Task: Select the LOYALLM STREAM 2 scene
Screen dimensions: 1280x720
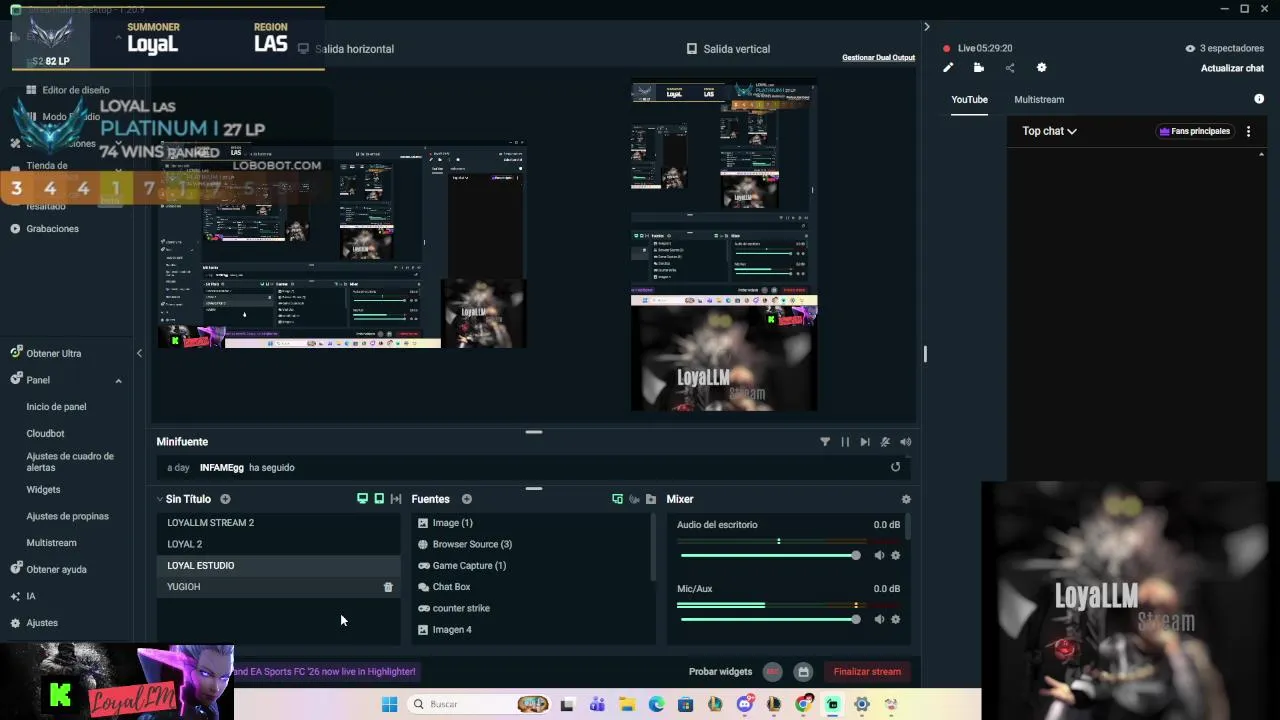Action: pos(278,523)
